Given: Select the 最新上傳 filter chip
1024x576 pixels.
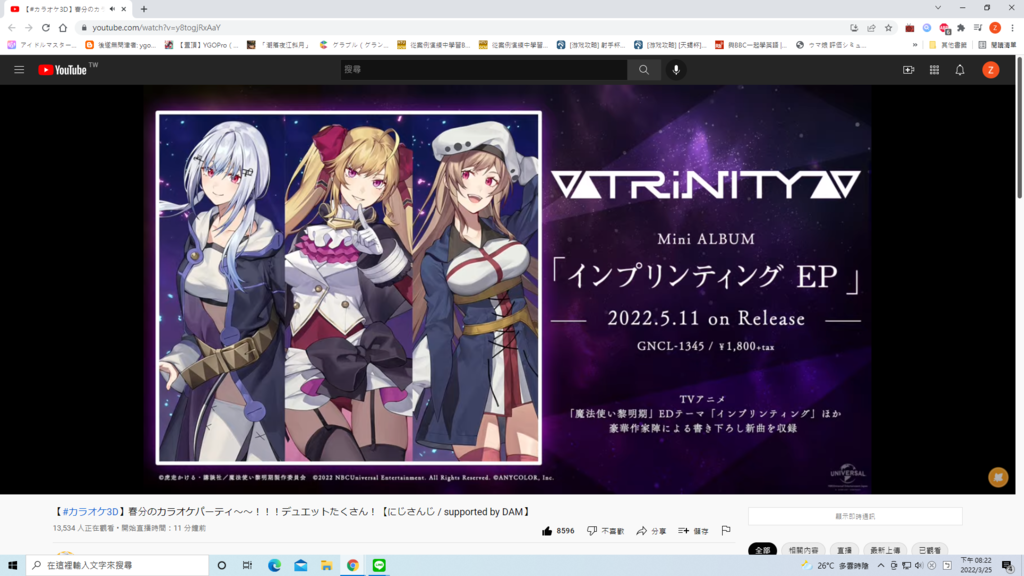Looking at the screenshot, I should [x=885, y=550].
